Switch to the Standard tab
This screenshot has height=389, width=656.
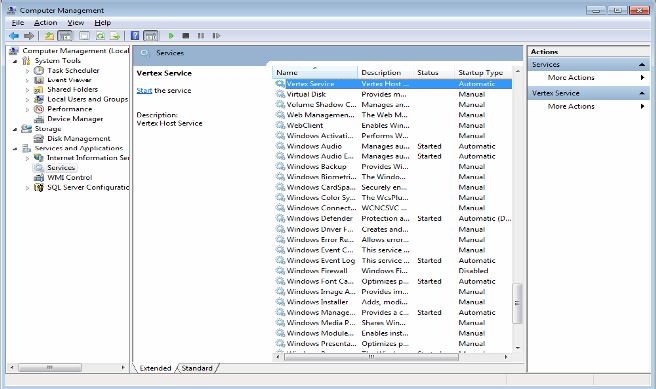click(197, 368)
